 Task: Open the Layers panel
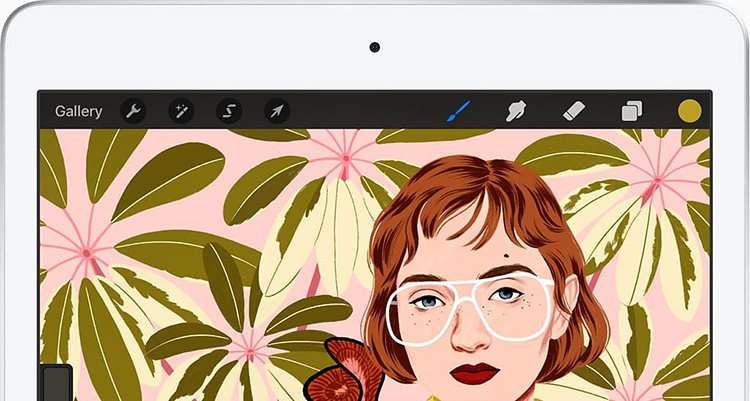[632, 111]
